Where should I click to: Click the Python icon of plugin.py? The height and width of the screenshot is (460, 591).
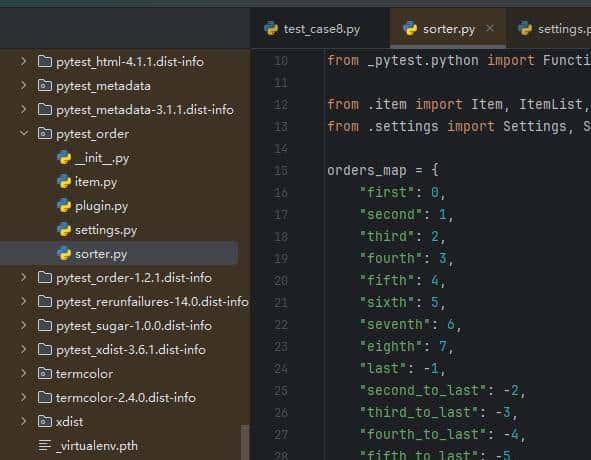(64, 206)
